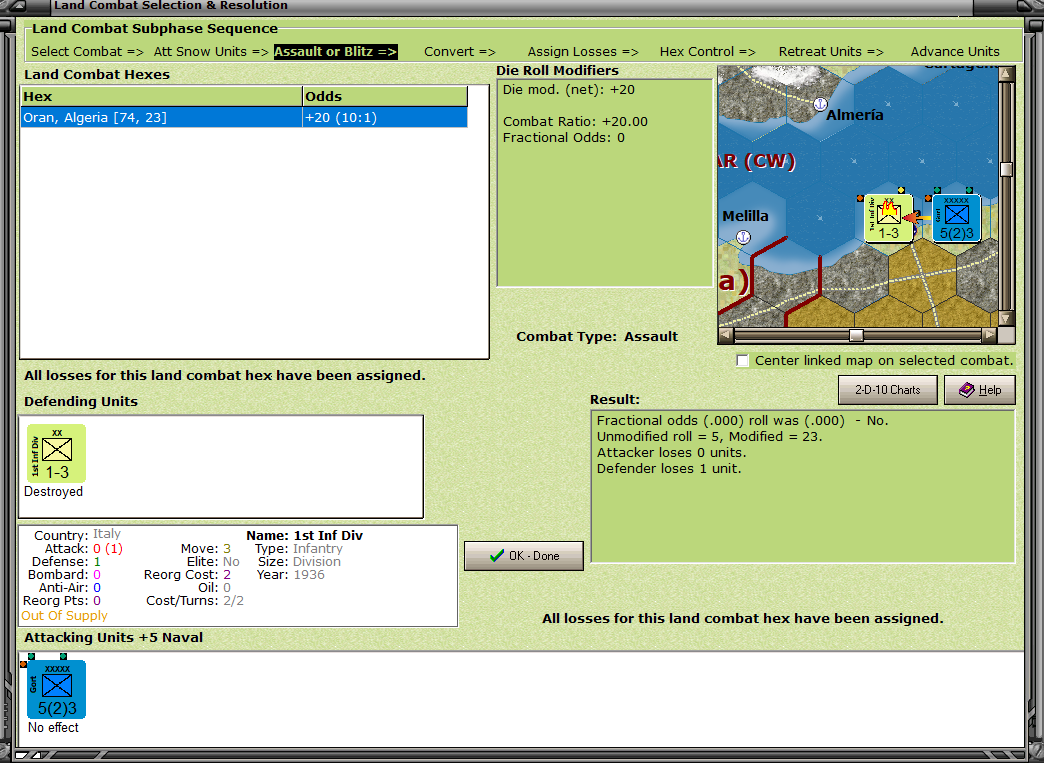
Task: Click the map horizontal scrollbar thumb
Action: tap(856, 335)
